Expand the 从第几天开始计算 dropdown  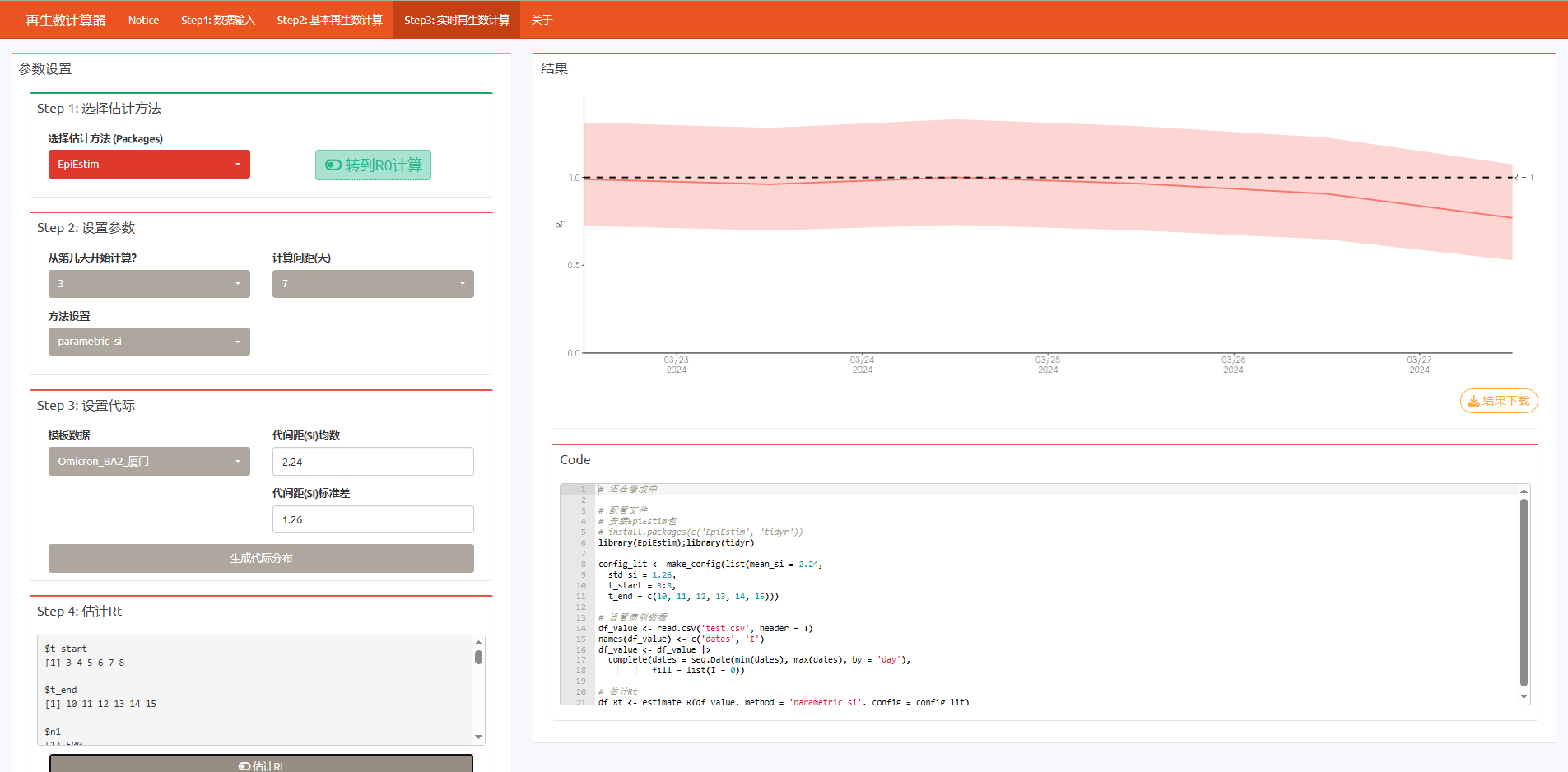[149, 284]
